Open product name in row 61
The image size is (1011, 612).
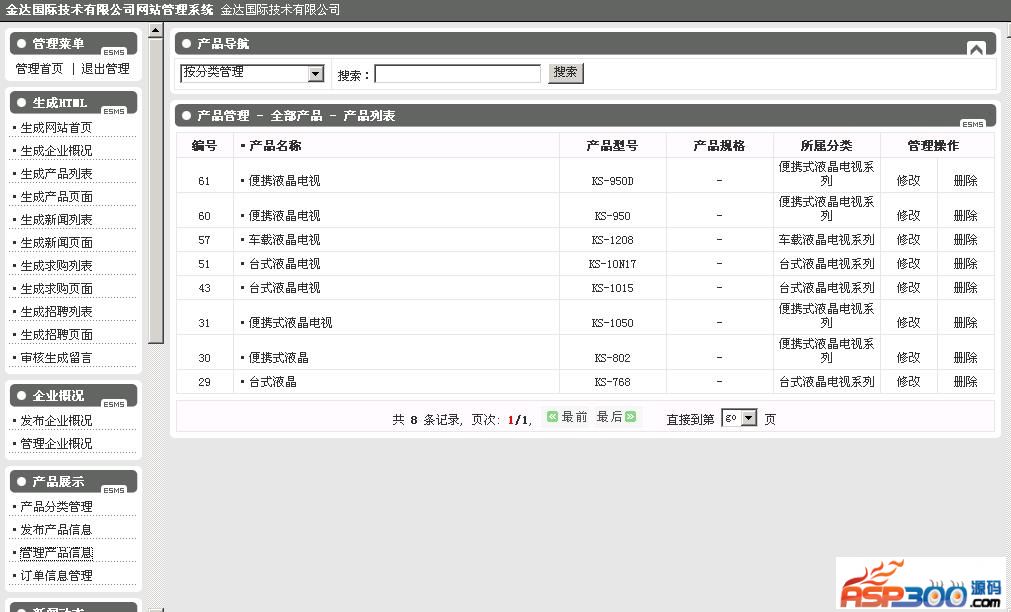[284, 181]
